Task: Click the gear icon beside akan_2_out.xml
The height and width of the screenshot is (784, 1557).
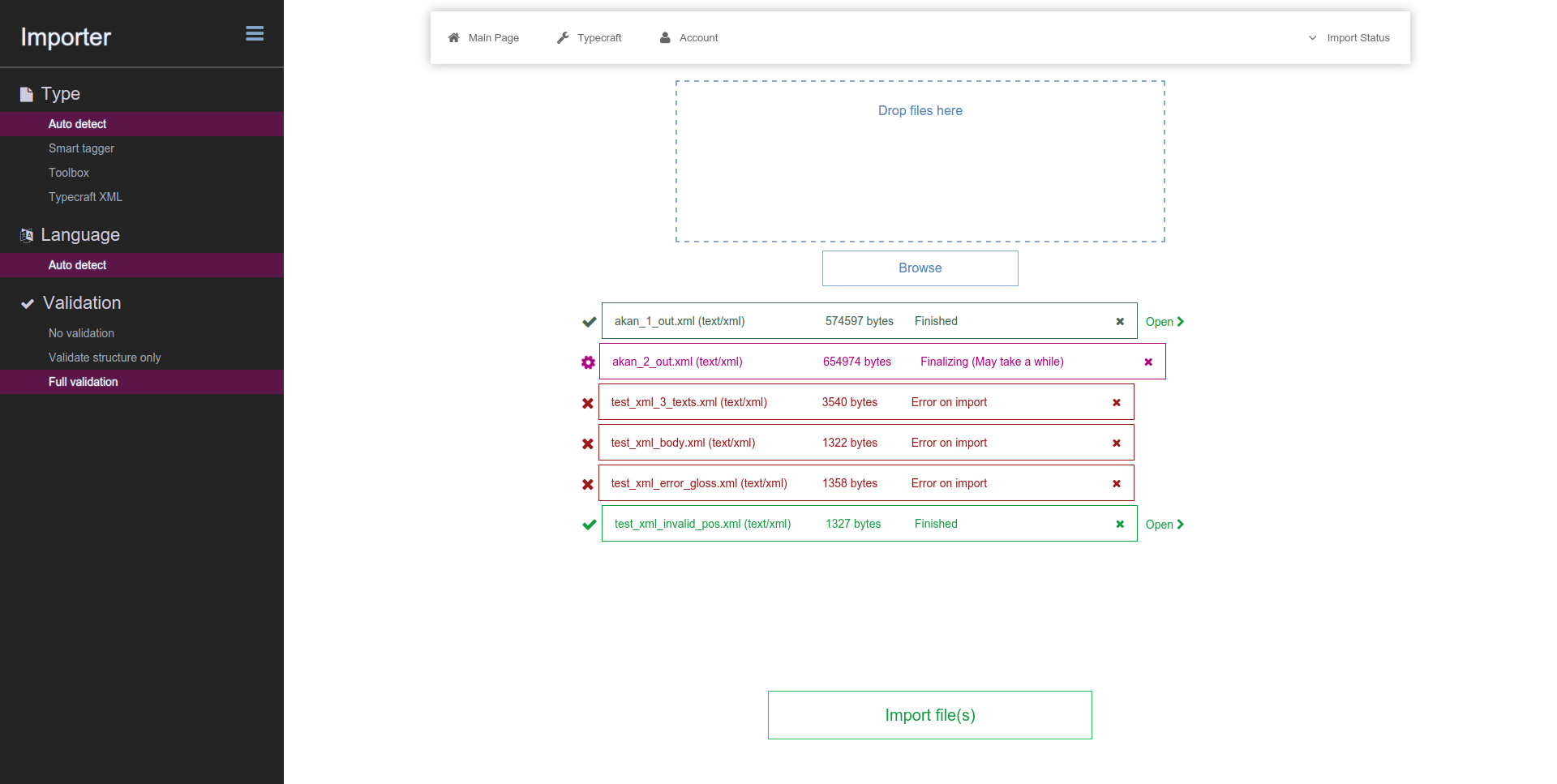Action: (588, 362)
